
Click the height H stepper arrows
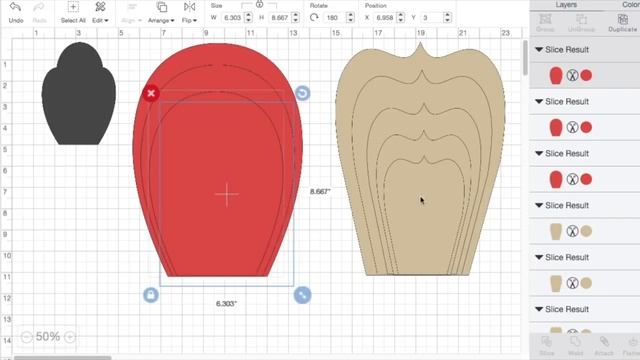tap(296, 18)
